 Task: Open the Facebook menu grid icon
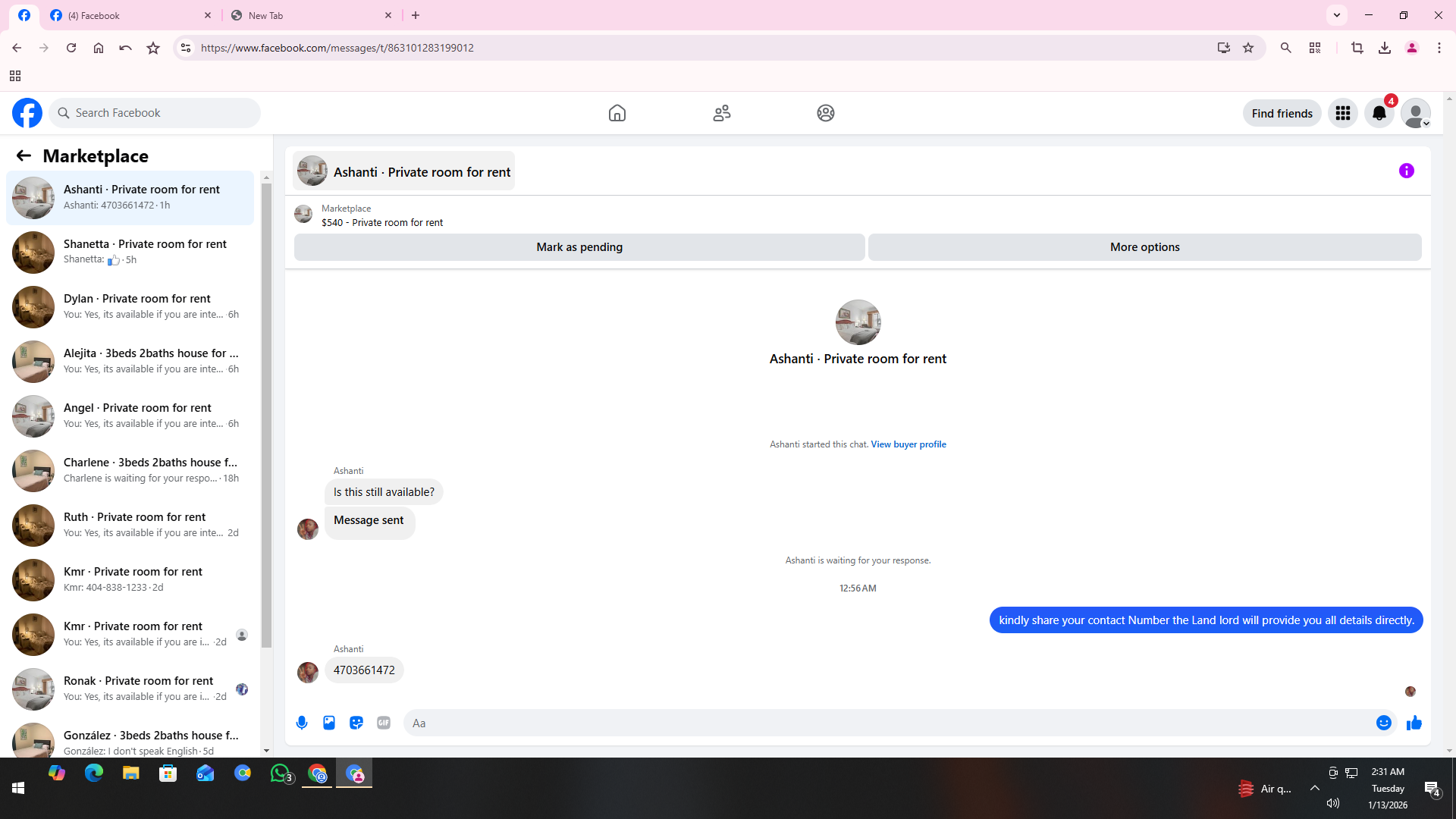point(1342,113)
